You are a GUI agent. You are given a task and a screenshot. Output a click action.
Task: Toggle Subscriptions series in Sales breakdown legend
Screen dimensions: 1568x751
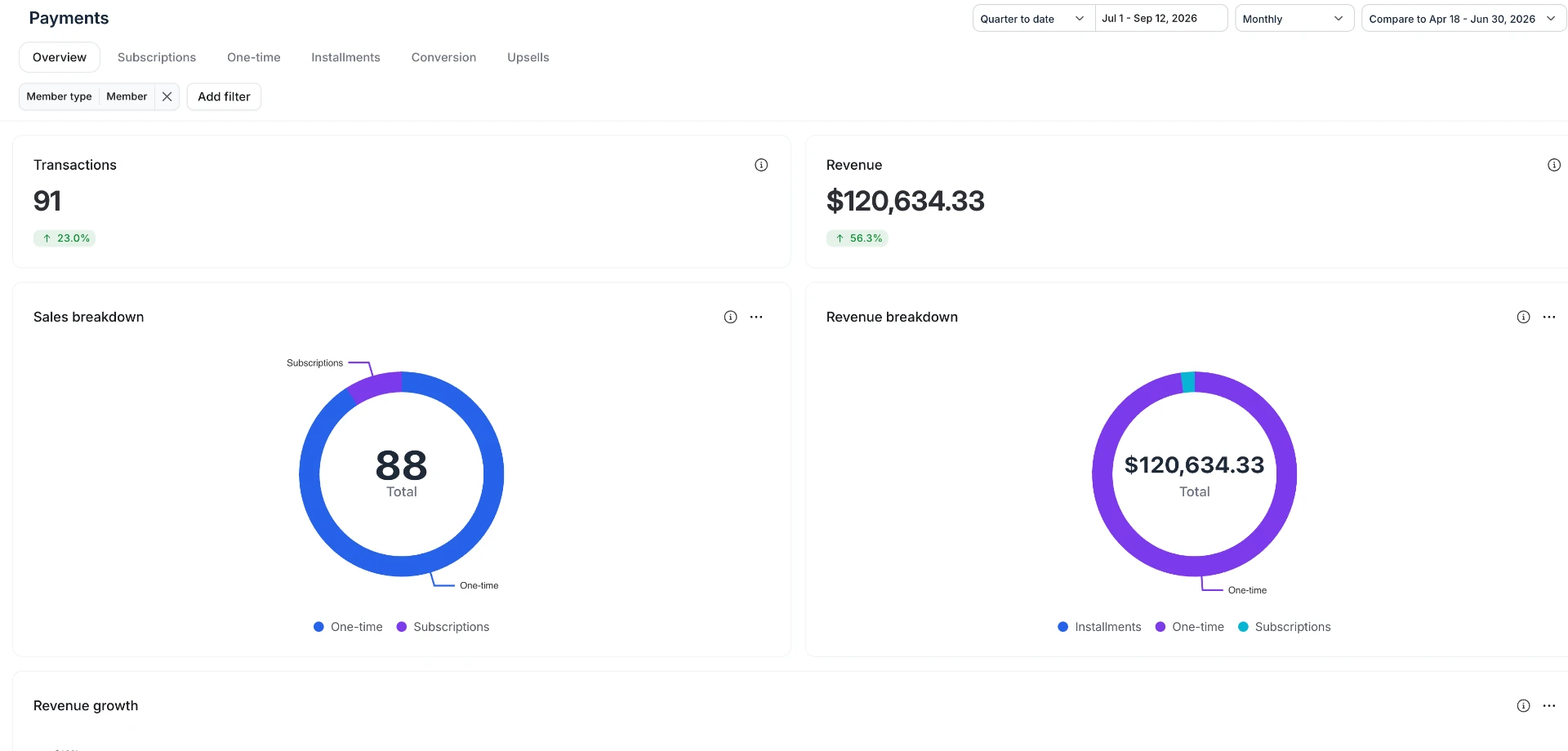(443, 627)
